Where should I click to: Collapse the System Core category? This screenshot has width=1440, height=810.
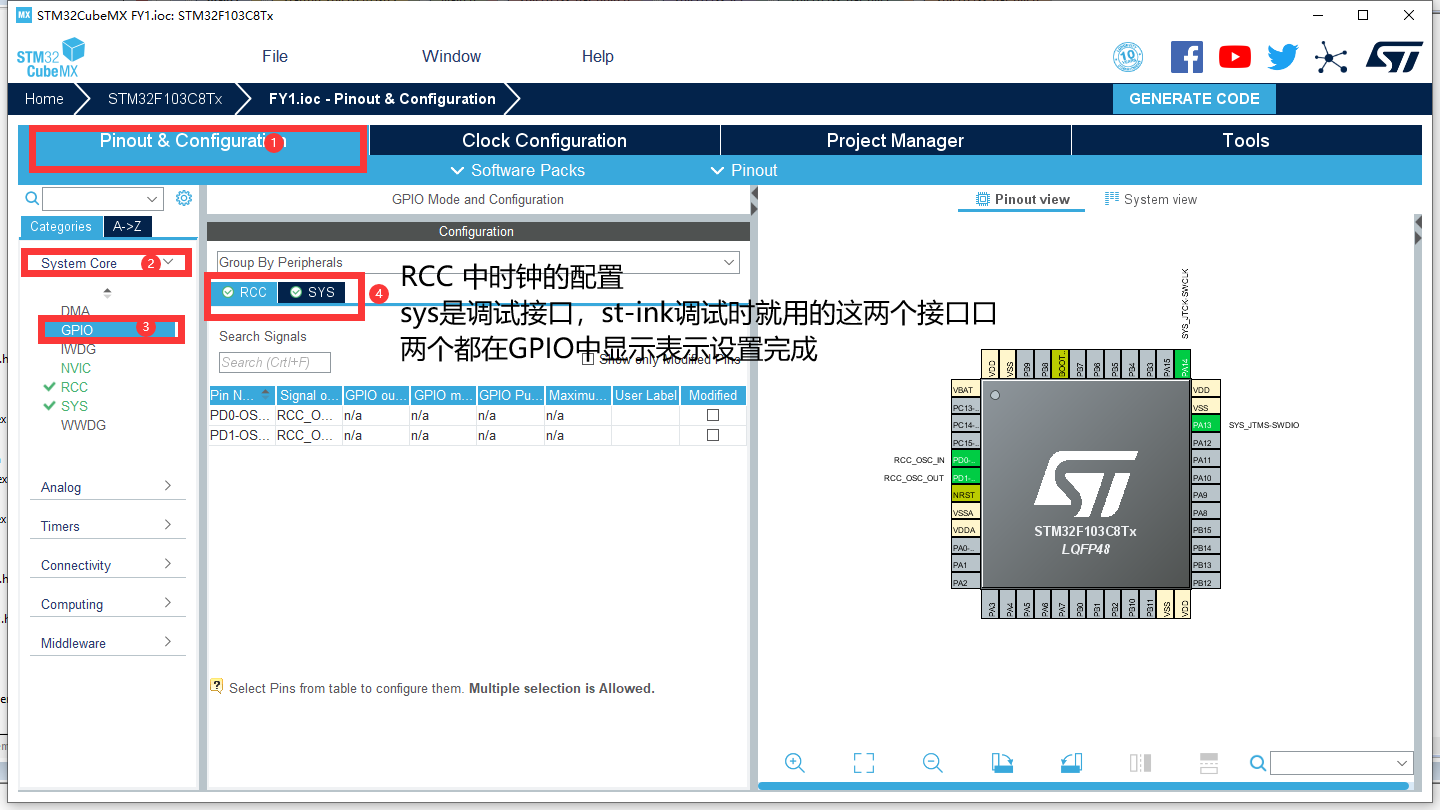[x=166, y=262]
